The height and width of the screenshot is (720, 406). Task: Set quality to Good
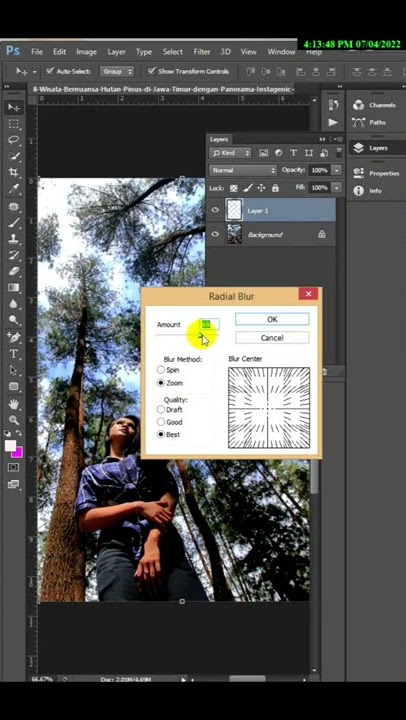(161, 422)
